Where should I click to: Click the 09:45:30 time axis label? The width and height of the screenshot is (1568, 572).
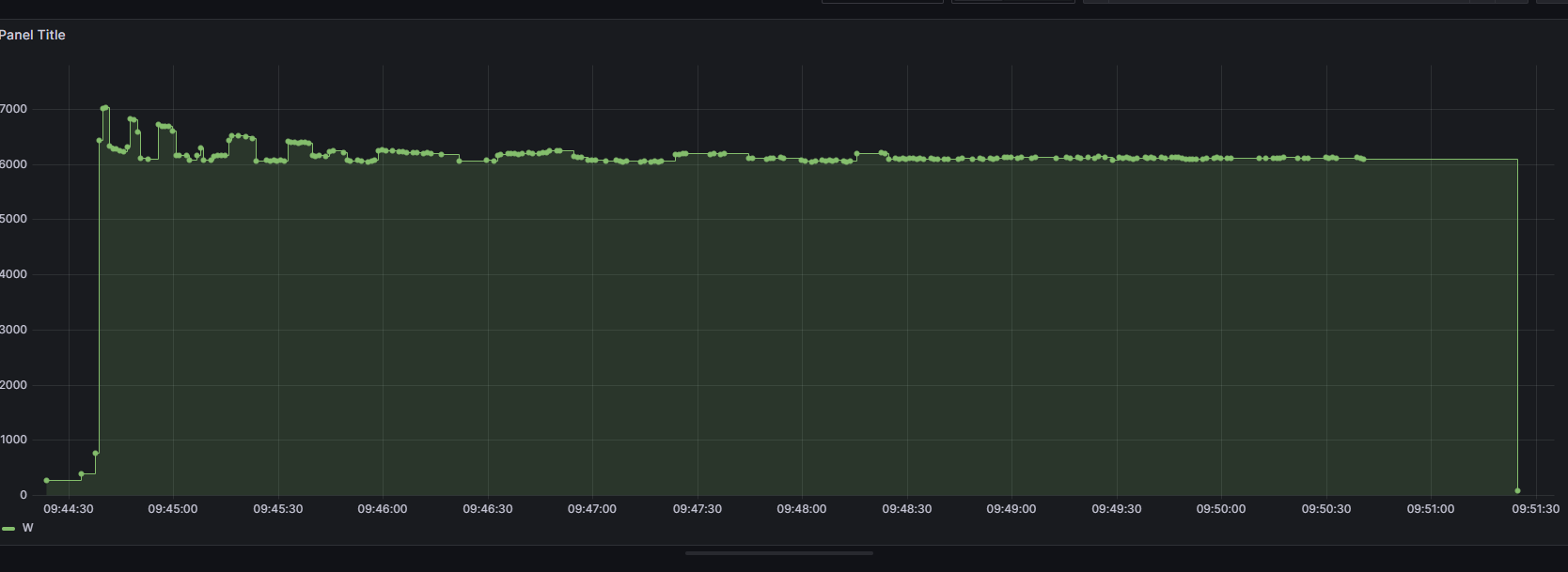pyautogui.click(x=278, y=509)
